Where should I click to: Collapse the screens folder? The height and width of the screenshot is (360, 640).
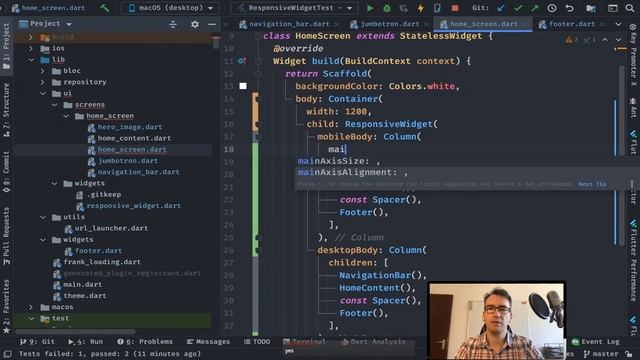54,104
